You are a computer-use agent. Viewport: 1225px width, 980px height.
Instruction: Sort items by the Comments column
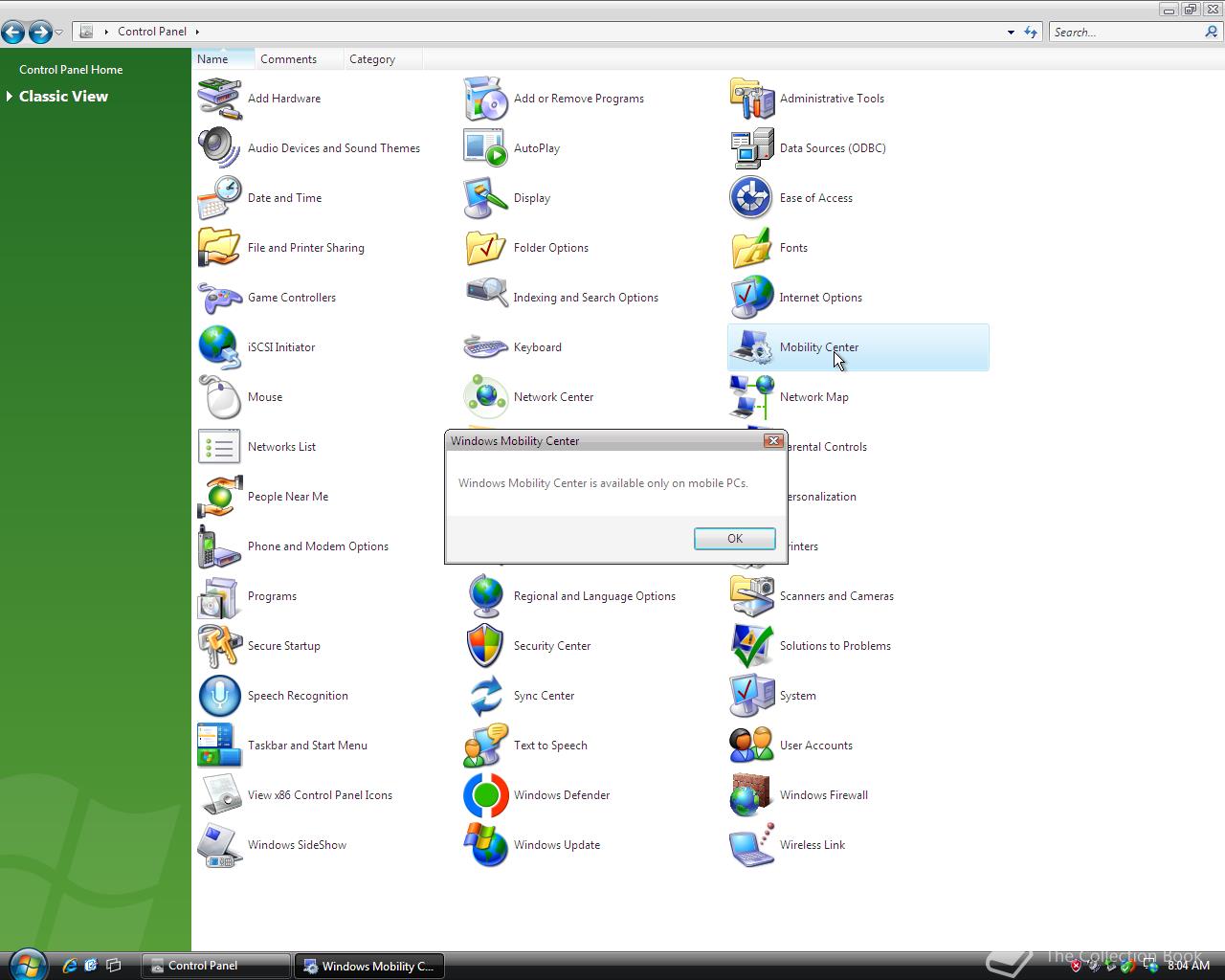pos(299,58)
